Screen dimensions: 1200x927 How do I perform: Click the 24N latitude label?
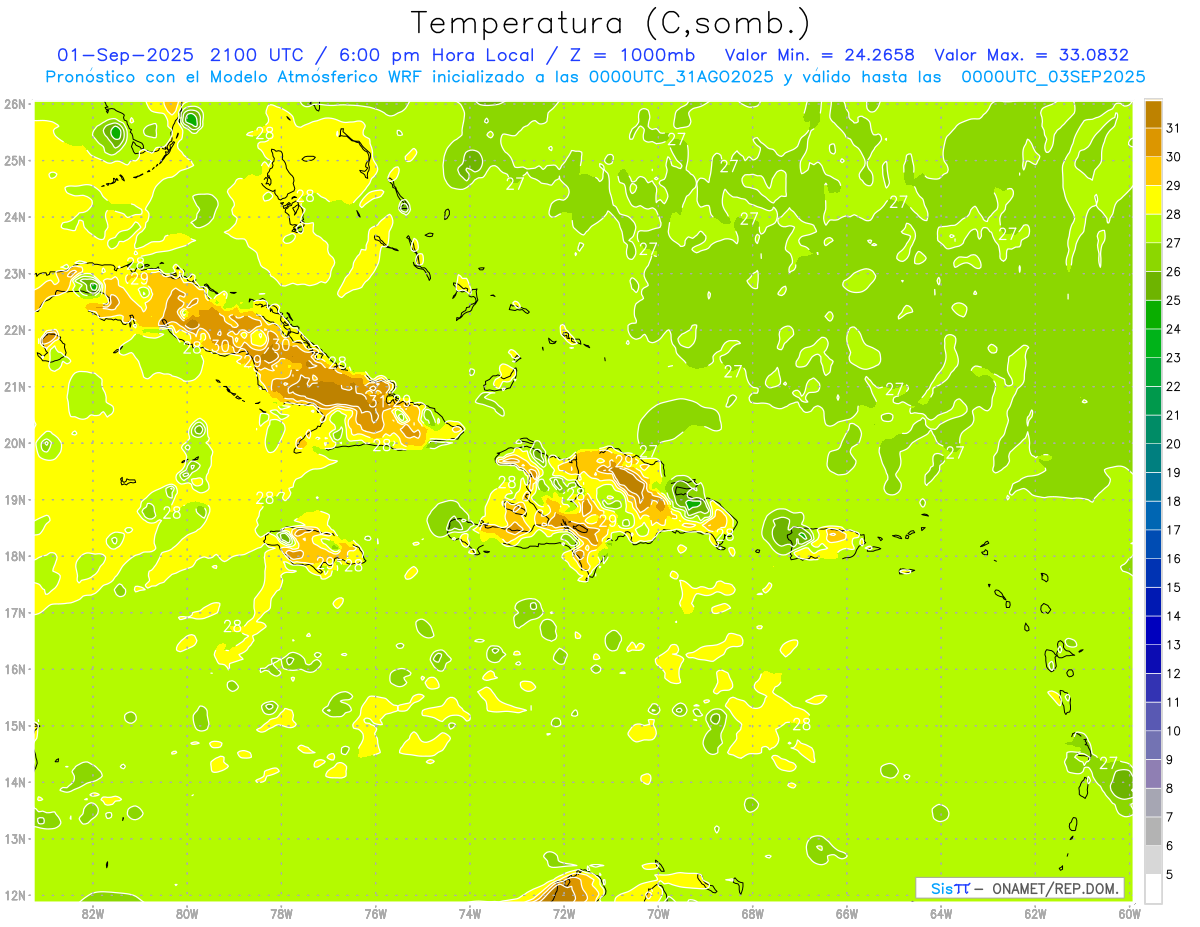(14, 217)
